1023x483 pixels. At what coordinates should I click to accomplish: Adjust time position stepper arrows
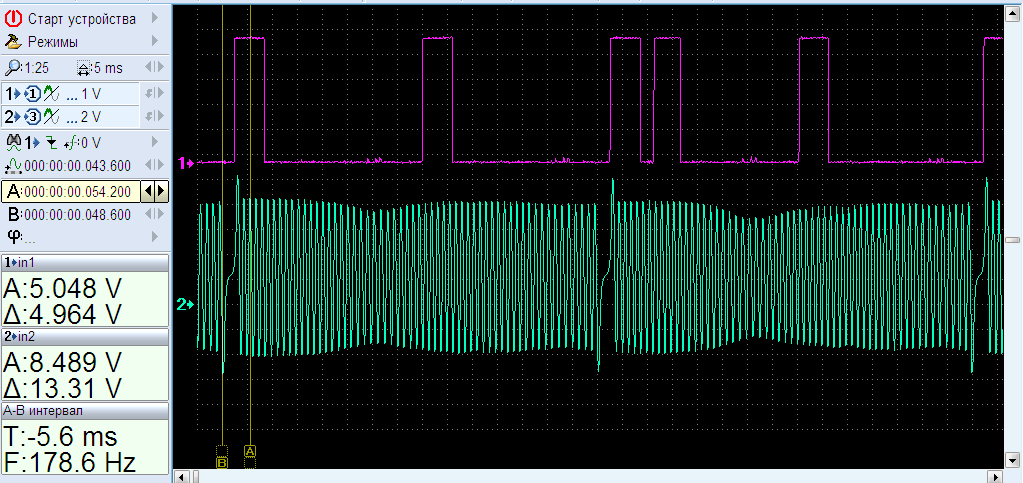tap(155, 164)
